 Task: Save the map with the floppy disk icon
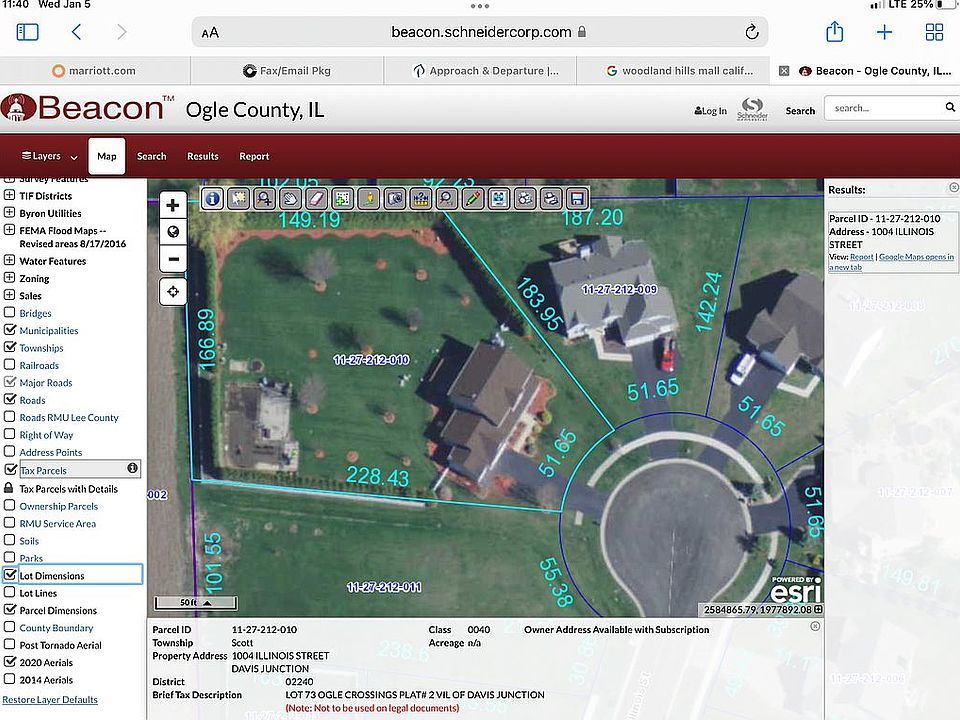click(x=577, y=198)
